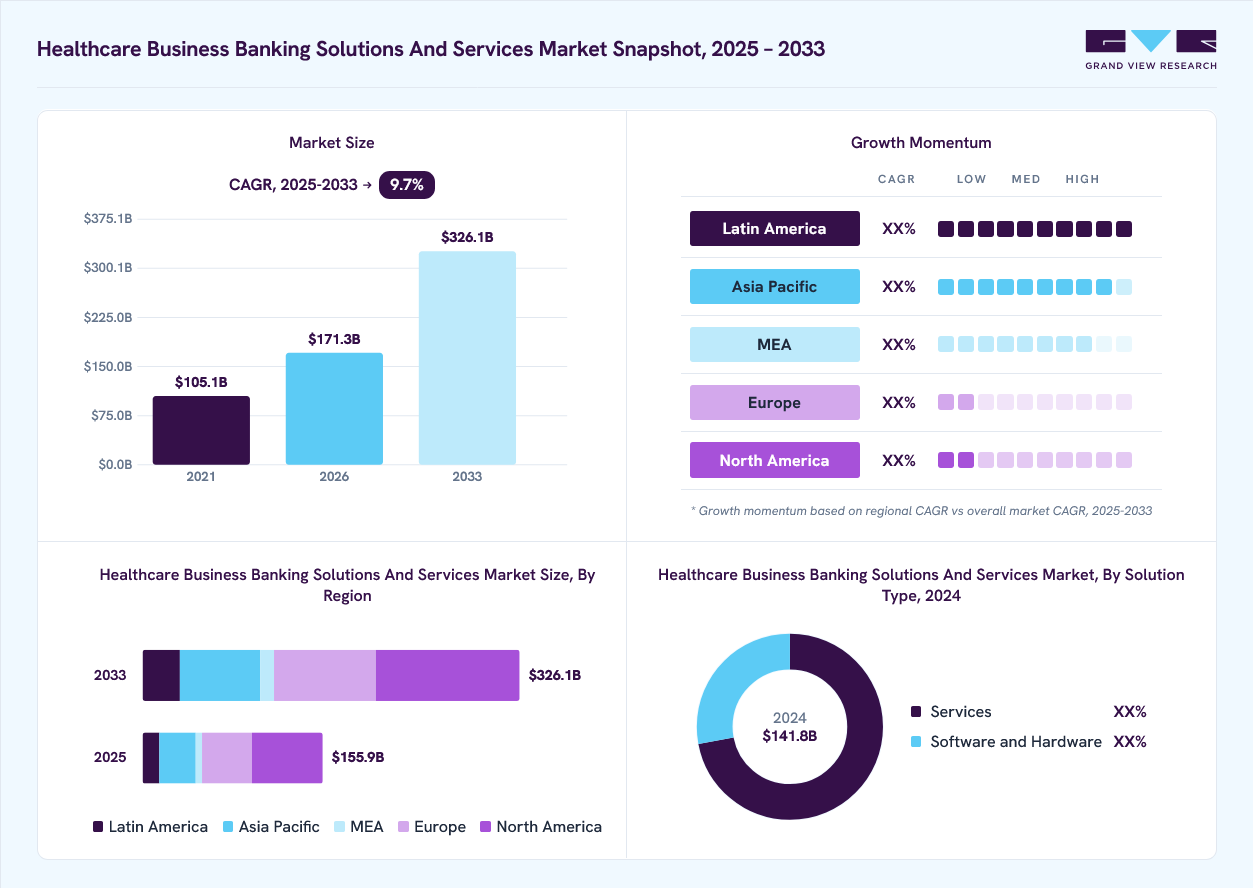Click the LOW momentum column header
This screenshot has height=888, width=1253.
pos(971,179)
